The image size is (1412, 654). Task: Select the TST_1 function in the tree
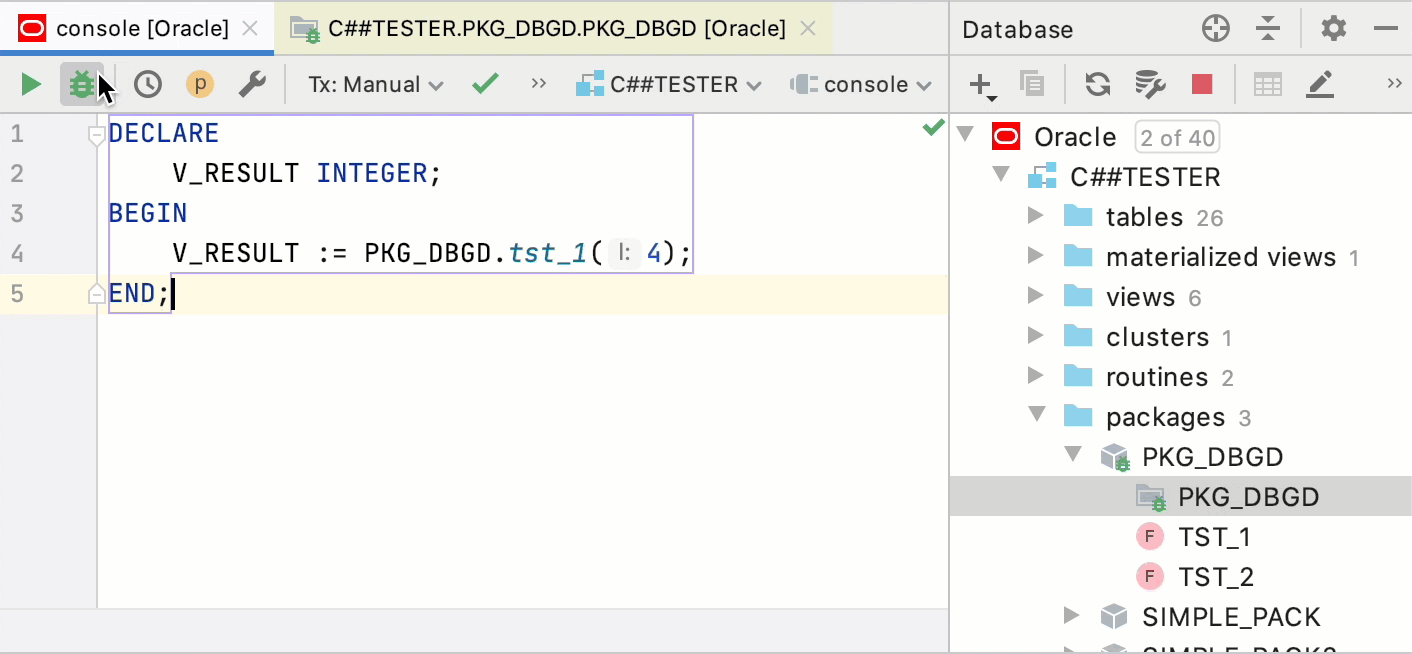[1214, 536]
